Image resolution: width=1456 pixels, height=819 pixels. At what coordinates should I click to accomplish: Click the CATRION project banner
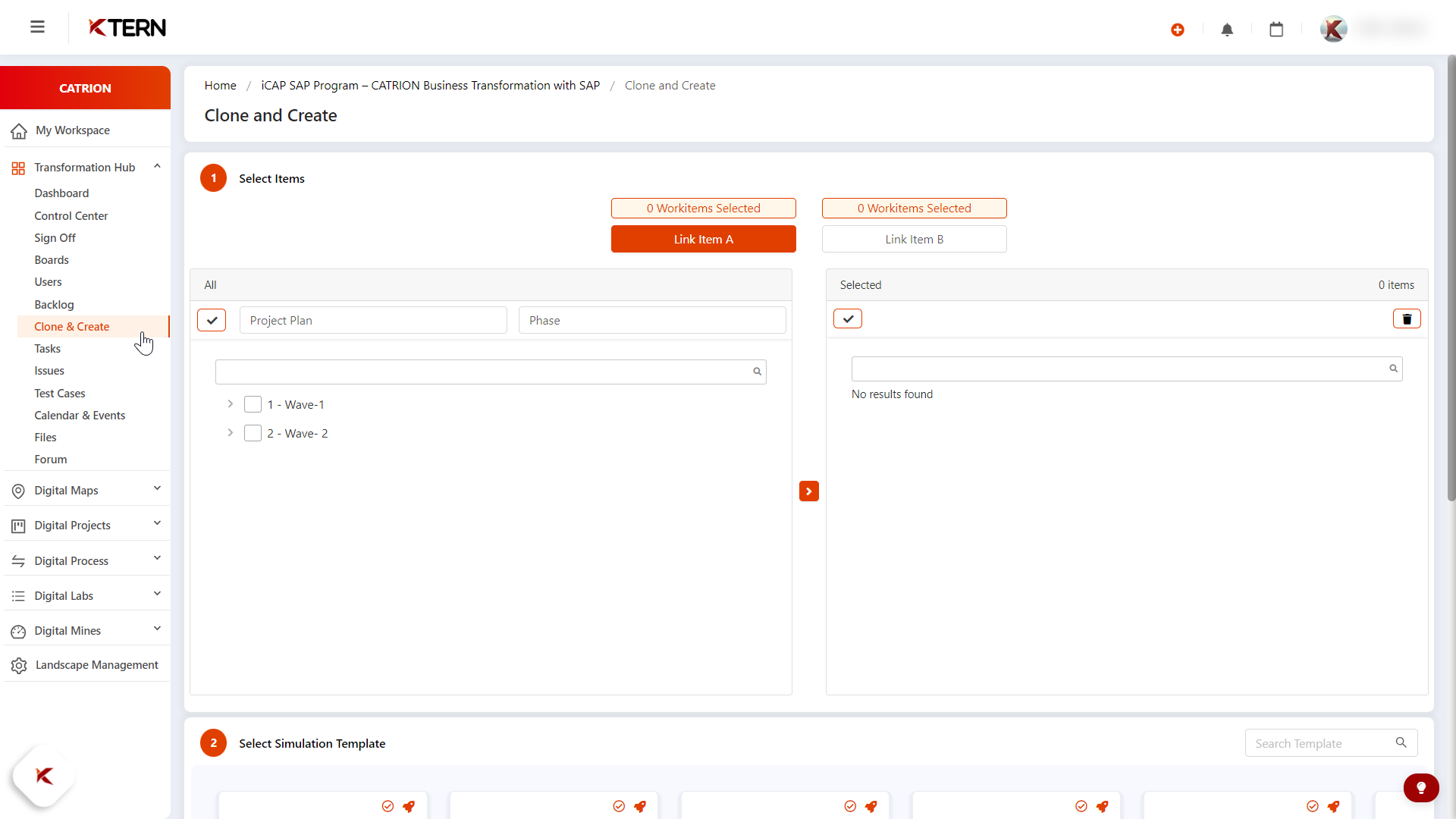[x=85, y=88]
